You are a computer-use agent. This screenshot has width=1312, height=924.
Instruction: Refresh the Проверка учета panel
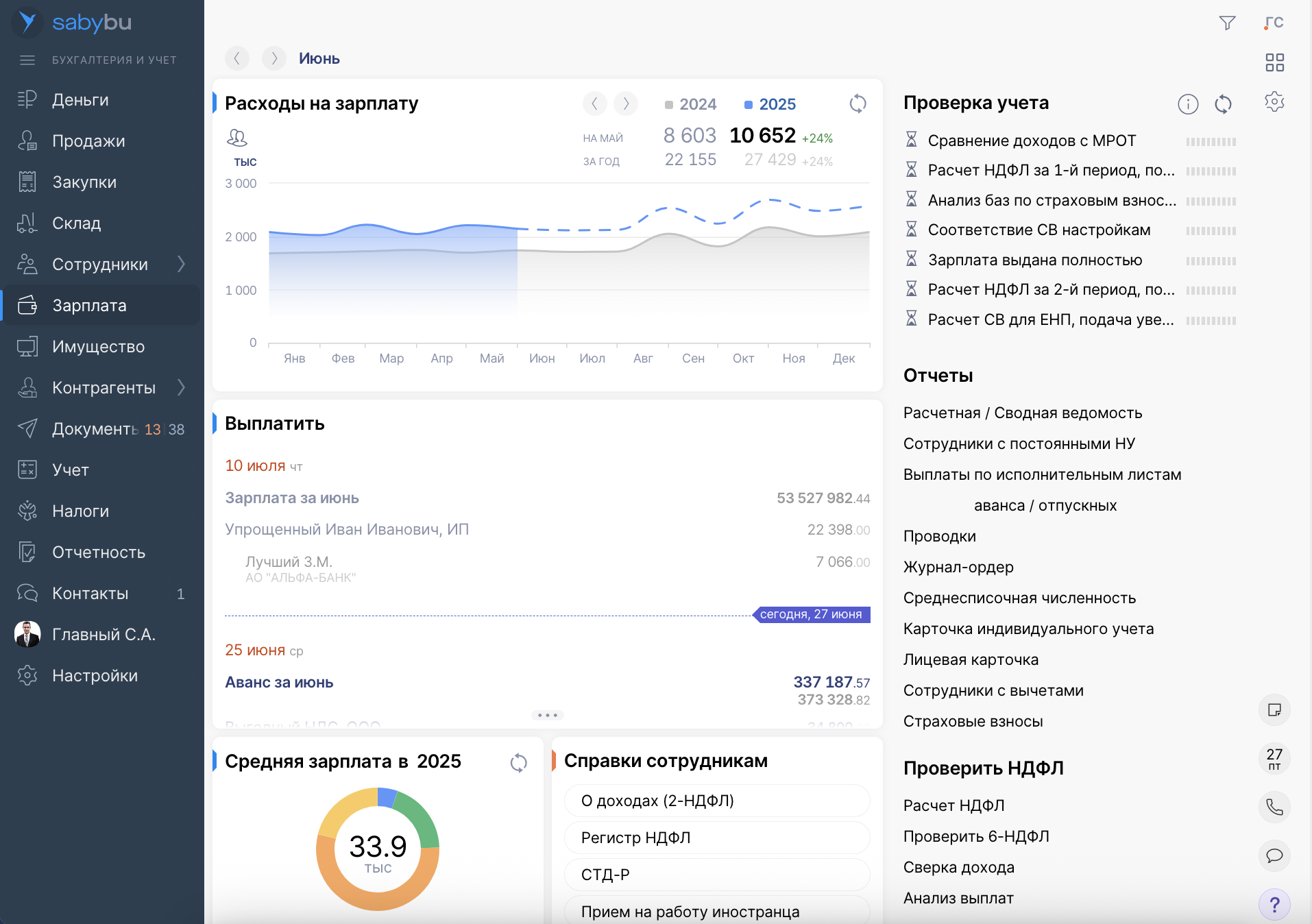(1223, 104)
